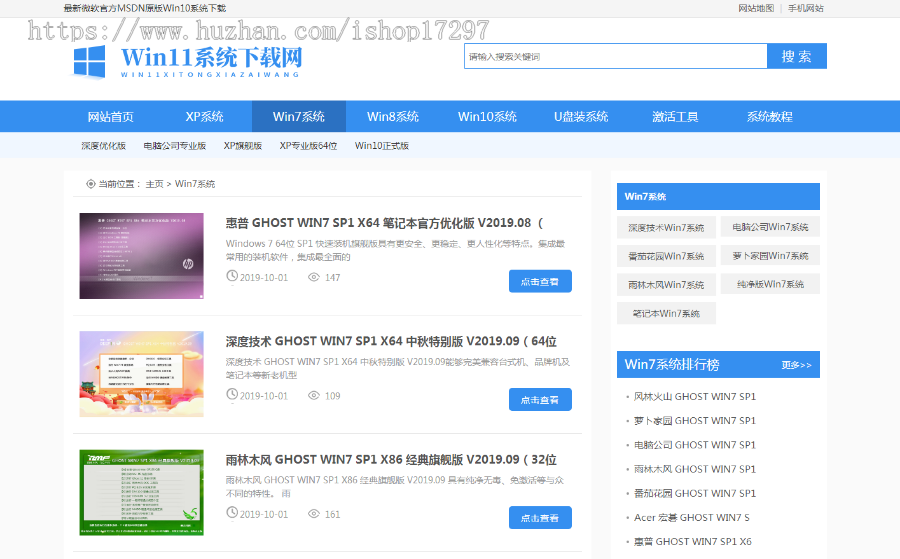
Task: Open thumbnail of 惠普 GHOST WIN7 article
Action: click(x=141, y=256)
